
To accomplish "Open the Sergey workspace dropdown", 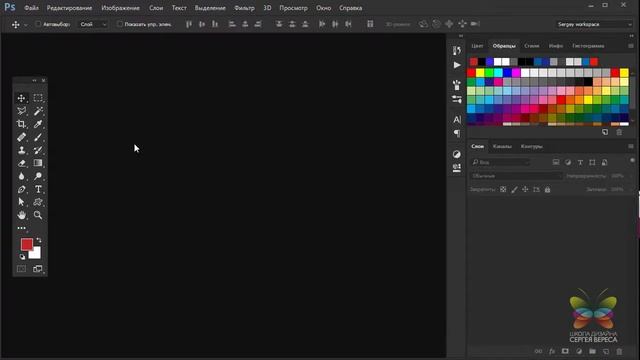I will [x=594, y=24].
